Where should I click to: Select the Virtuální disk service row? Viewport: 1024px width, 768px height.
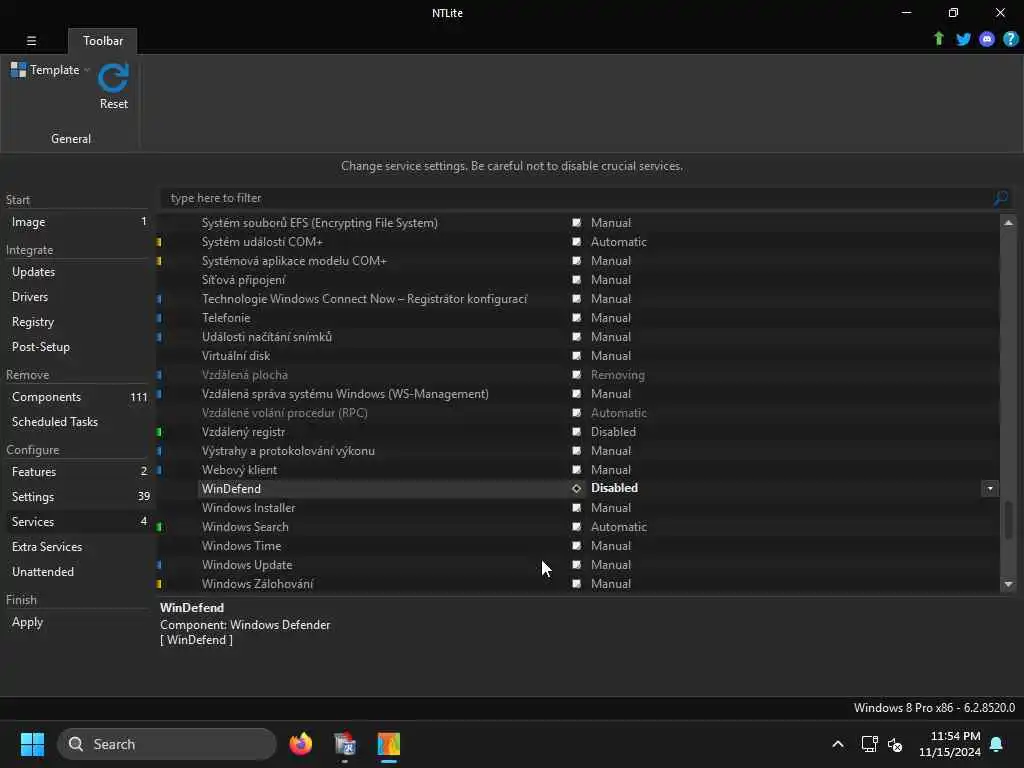[577, 355]
